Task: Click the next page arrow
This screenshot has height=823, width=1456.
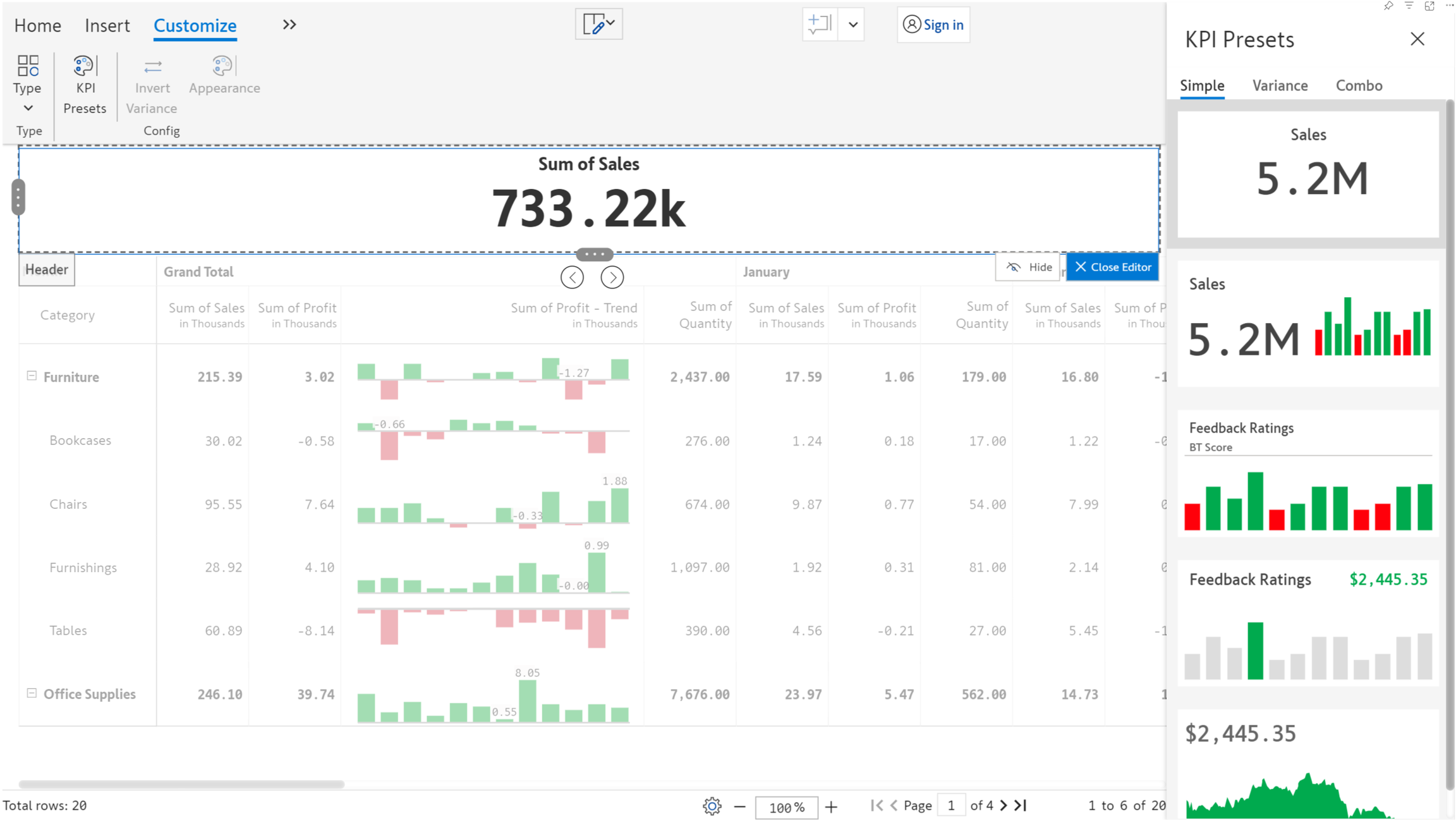Action: pos(1004,805)
